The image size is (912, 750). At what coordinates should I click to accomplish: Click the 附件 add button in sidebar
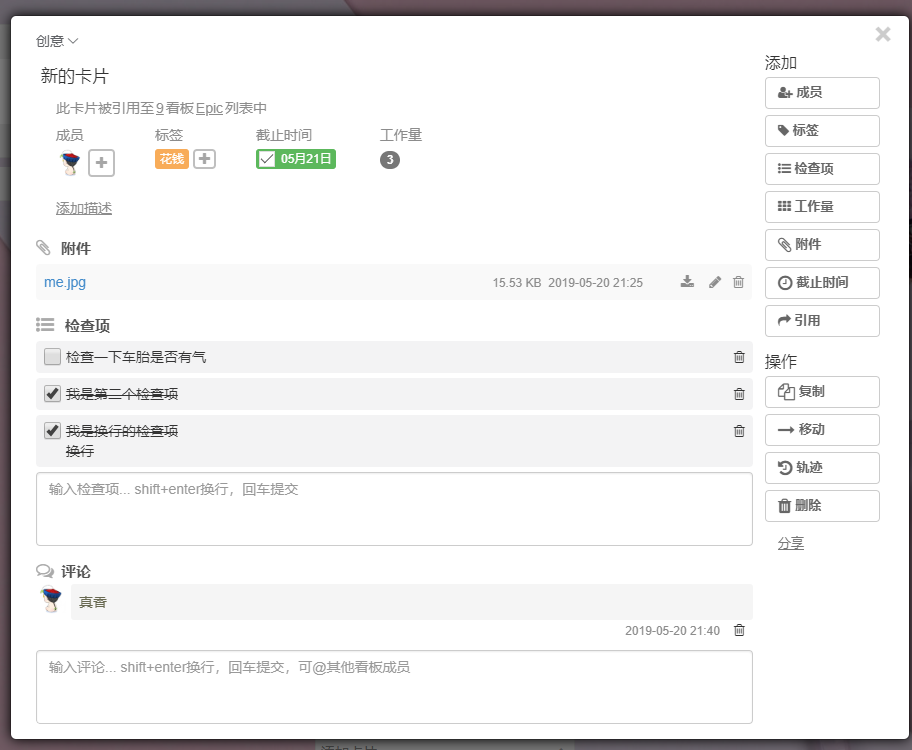(x=822, y=244)
